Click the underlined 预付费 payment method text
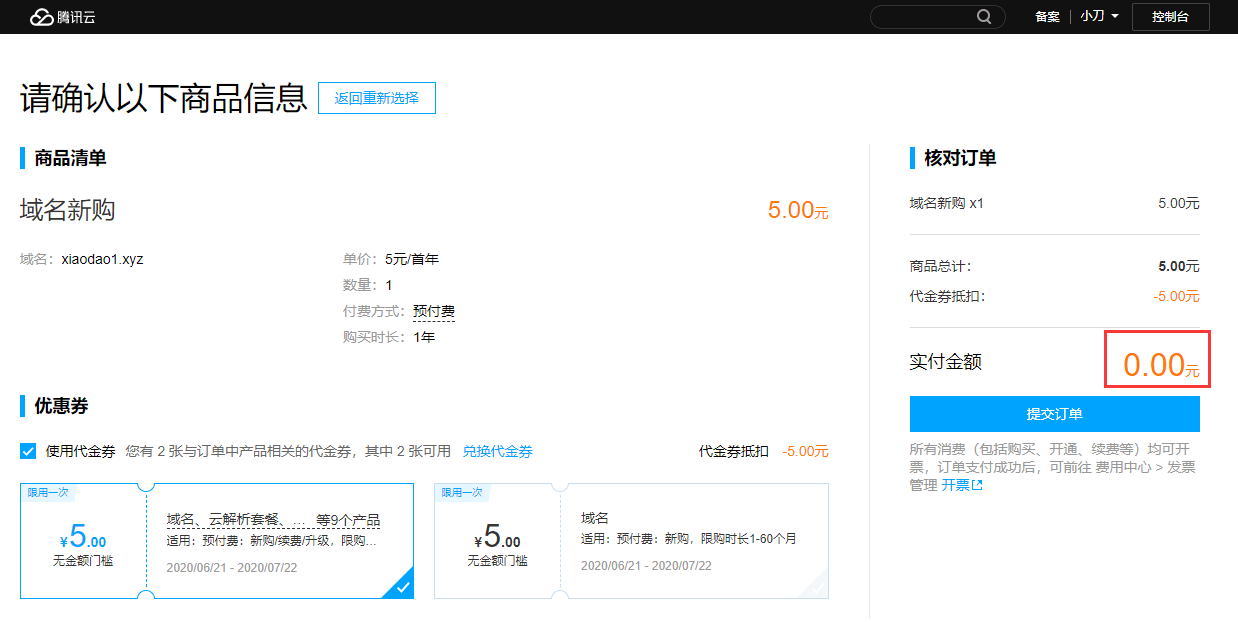This screenshot has height=622, width=1238. click(433, 312)
